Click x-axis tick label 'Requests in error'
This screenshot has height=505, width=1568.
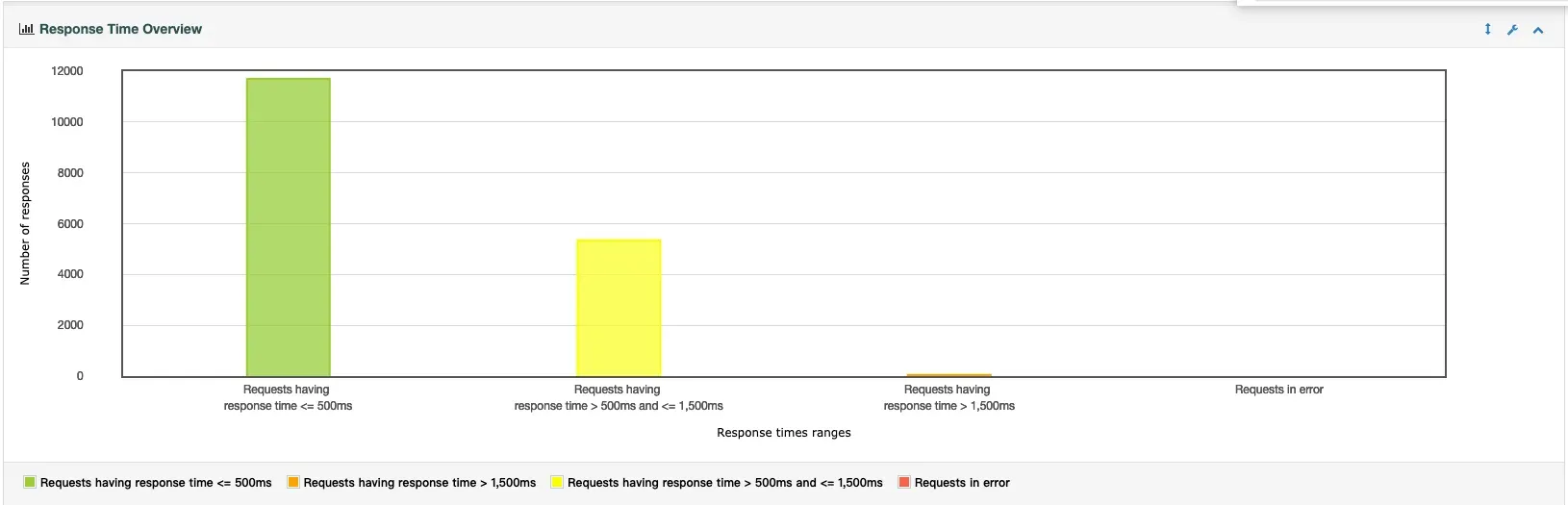click(x=1278, y=390)
